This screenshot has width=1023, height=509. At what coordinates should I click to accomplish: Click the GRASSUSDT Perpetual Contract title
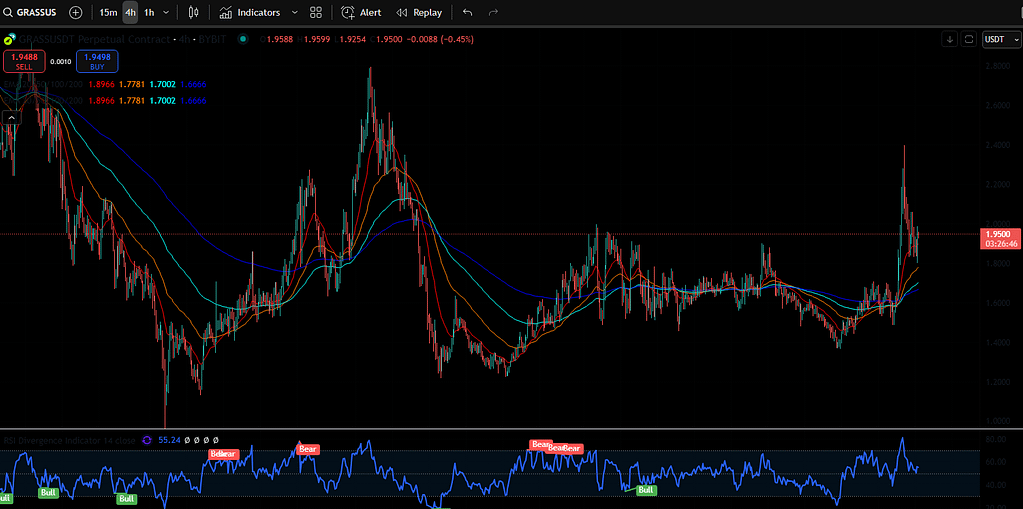(x=94, y=39)
